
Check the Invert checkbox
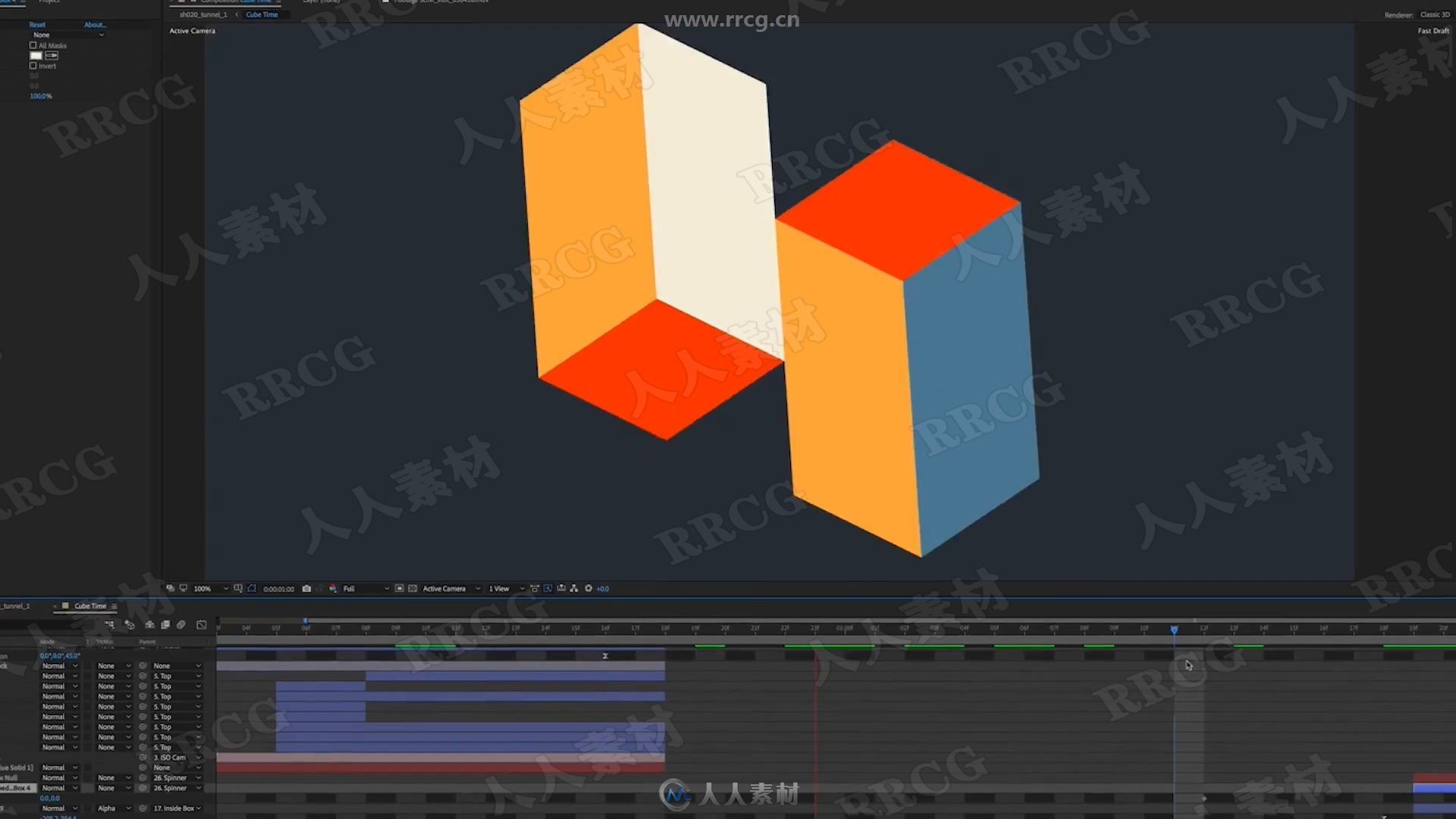[33, 66]
